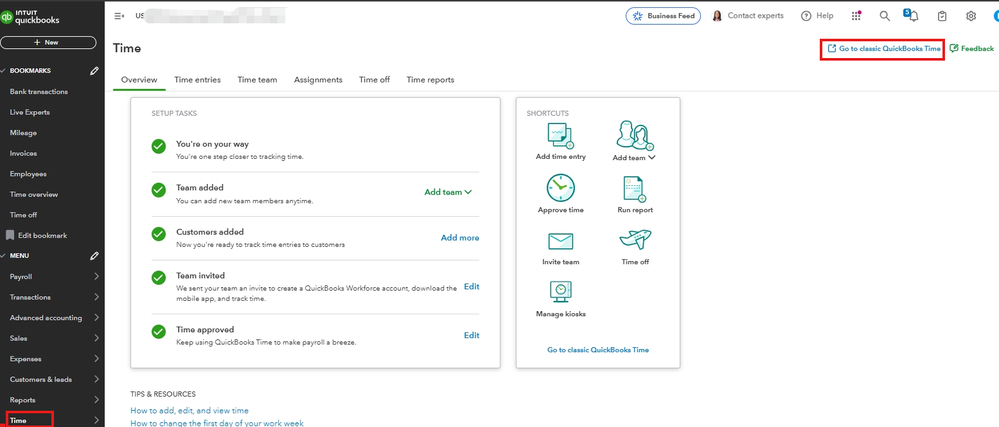
Task: Click the New button
Action: (48, 43)
